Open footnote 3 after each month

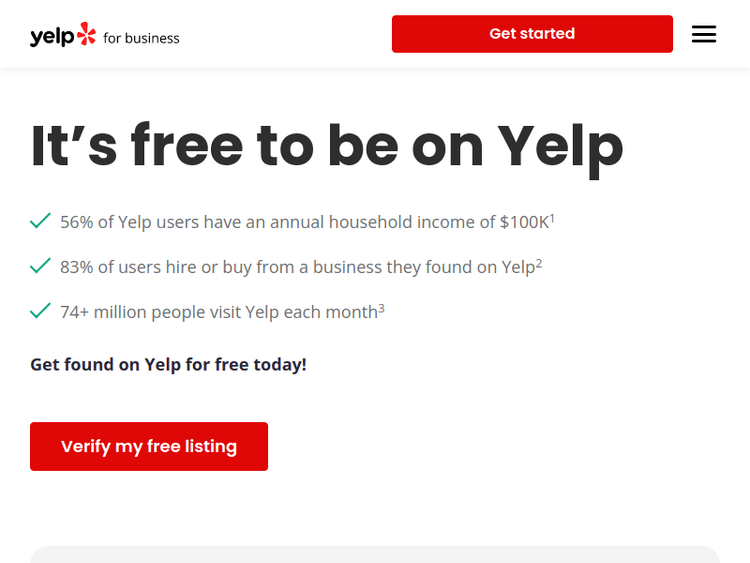coord(381,307)
